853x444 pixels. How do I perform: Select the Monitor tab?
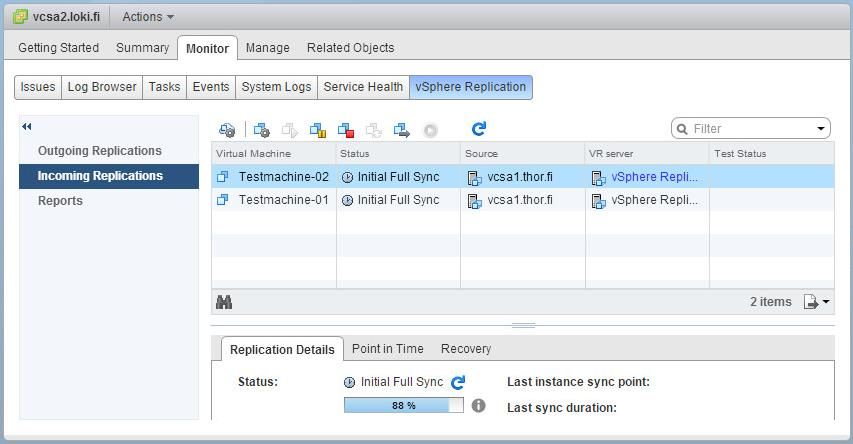click(207, 48)
